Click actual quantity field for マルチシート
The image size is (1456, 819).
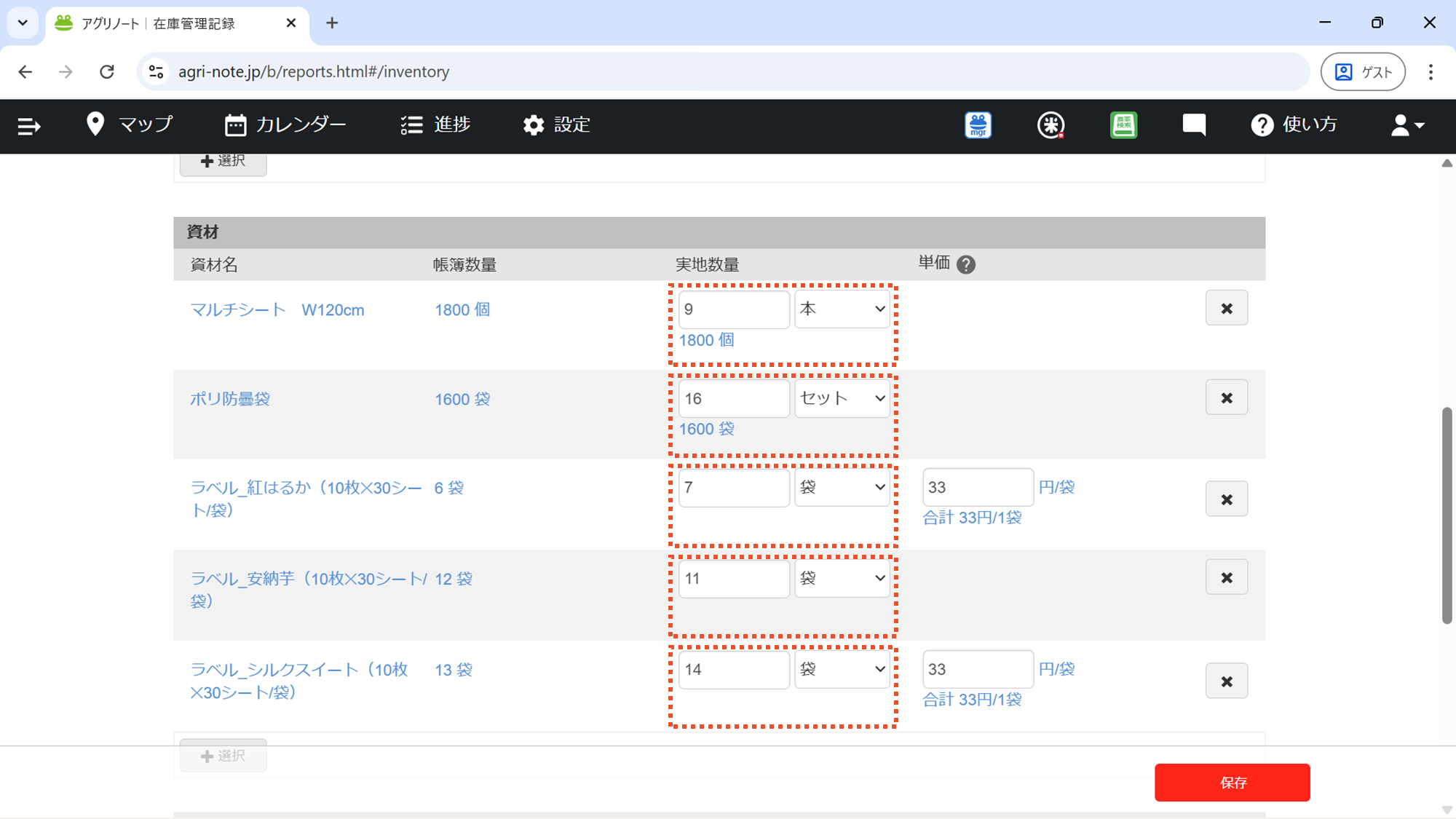(734, 309)
